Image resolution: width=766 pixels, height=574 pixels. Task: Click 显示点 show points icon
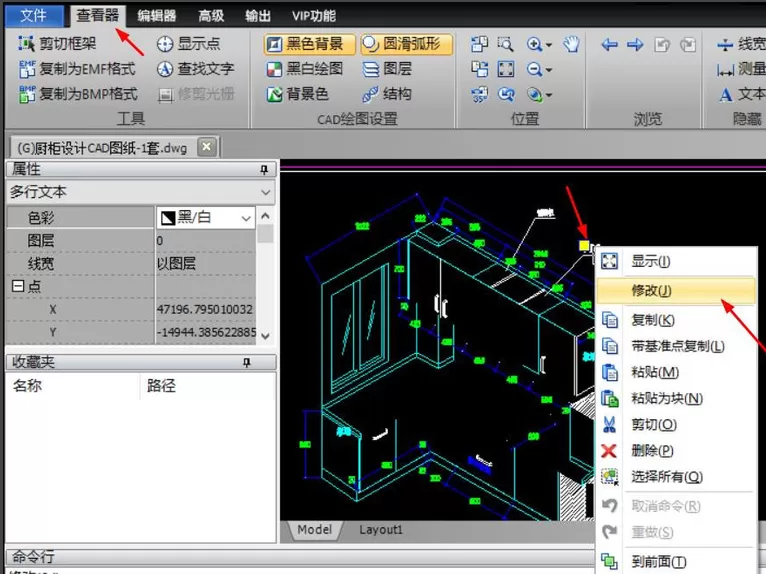pyautogui.click(x=189, y=43)
